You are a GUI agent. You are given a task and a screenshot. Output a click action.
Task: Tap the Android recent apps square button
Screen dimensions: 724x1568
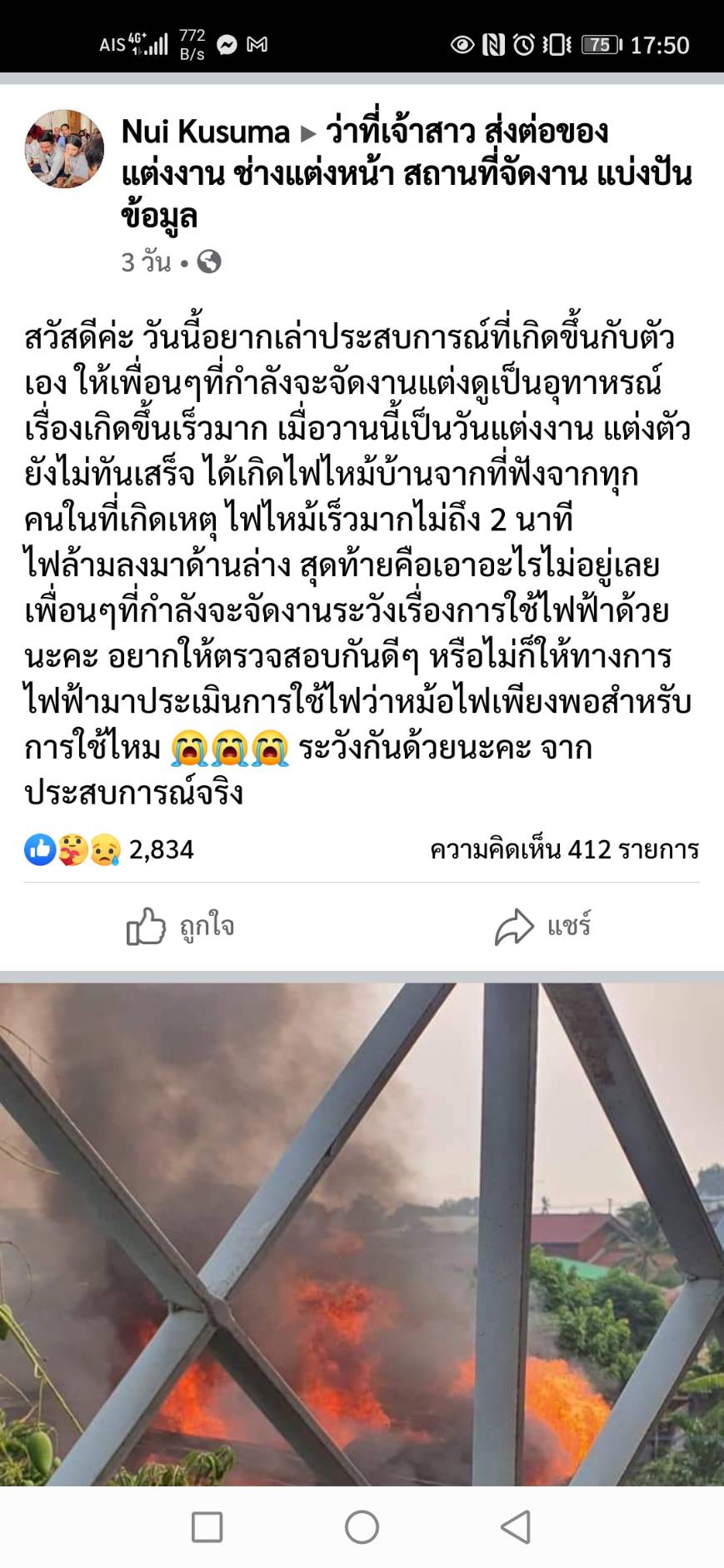point(207,1527)
